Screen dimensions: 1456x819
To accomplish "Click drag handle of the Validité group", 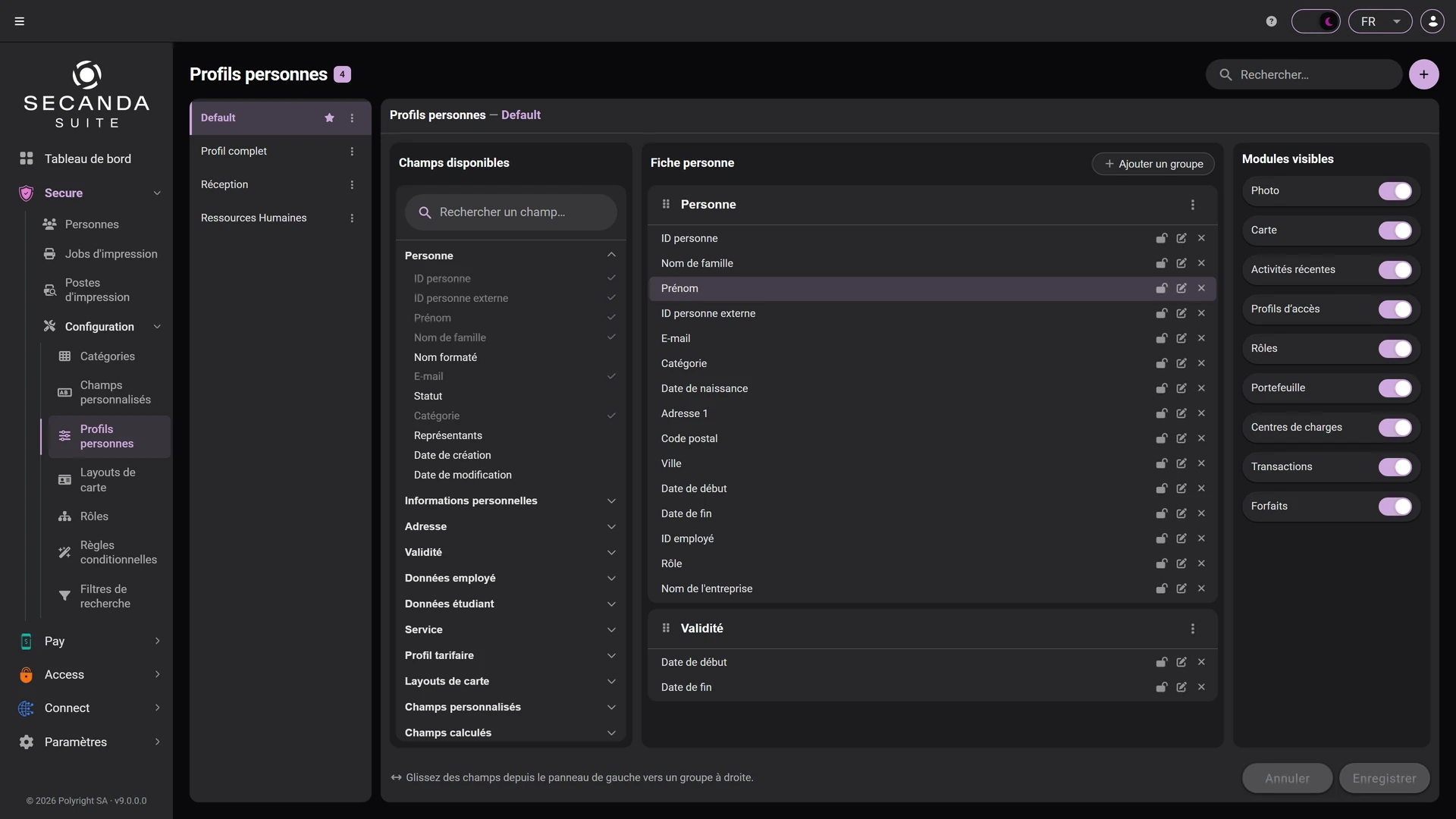I will point(666,628).
